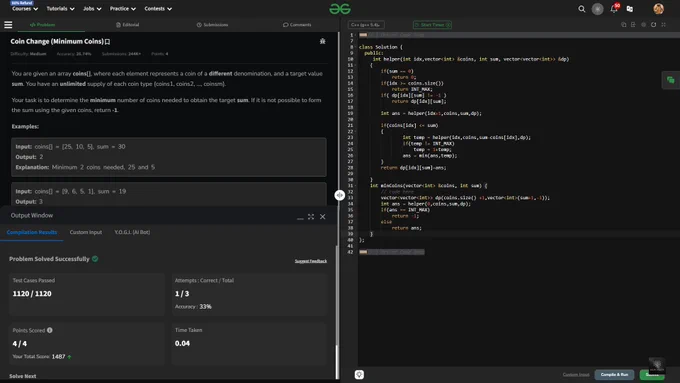This screenshot has width=680, height=383.
Task: Click Problem Solved Successfully message
Action: (x=49, y=259)
